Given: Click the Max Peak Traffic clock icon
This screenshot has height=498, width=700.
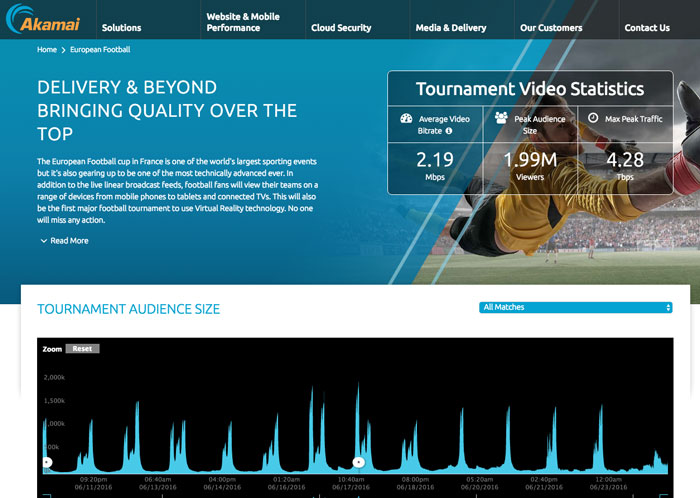Looking at the screenshot, I should 593,118.
